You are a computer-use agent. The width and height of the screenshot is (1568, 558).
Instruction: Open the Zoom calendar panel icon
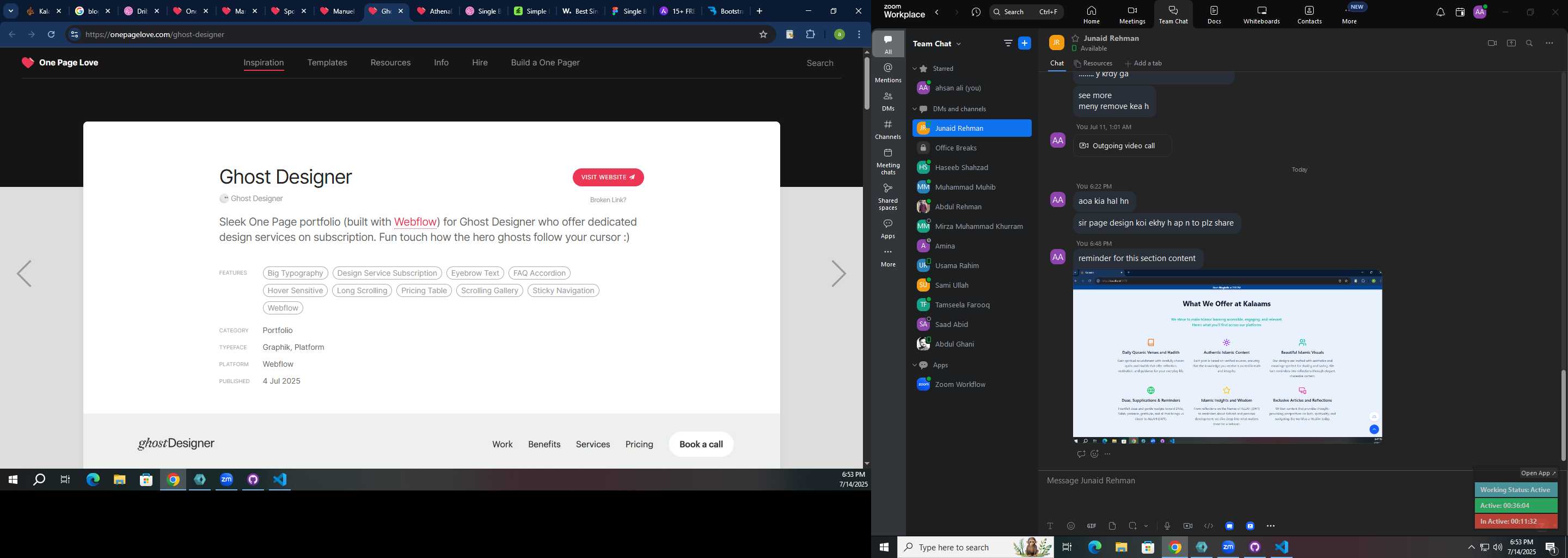1460,12
